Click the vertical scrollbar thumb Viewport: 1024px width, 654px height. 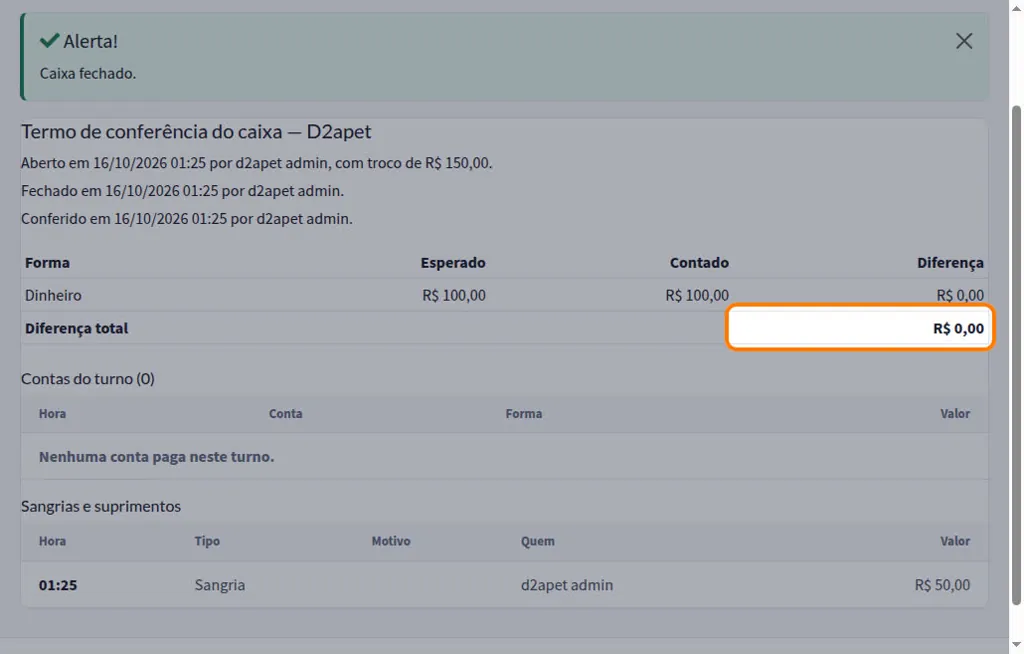click(x=1016, y=355)
